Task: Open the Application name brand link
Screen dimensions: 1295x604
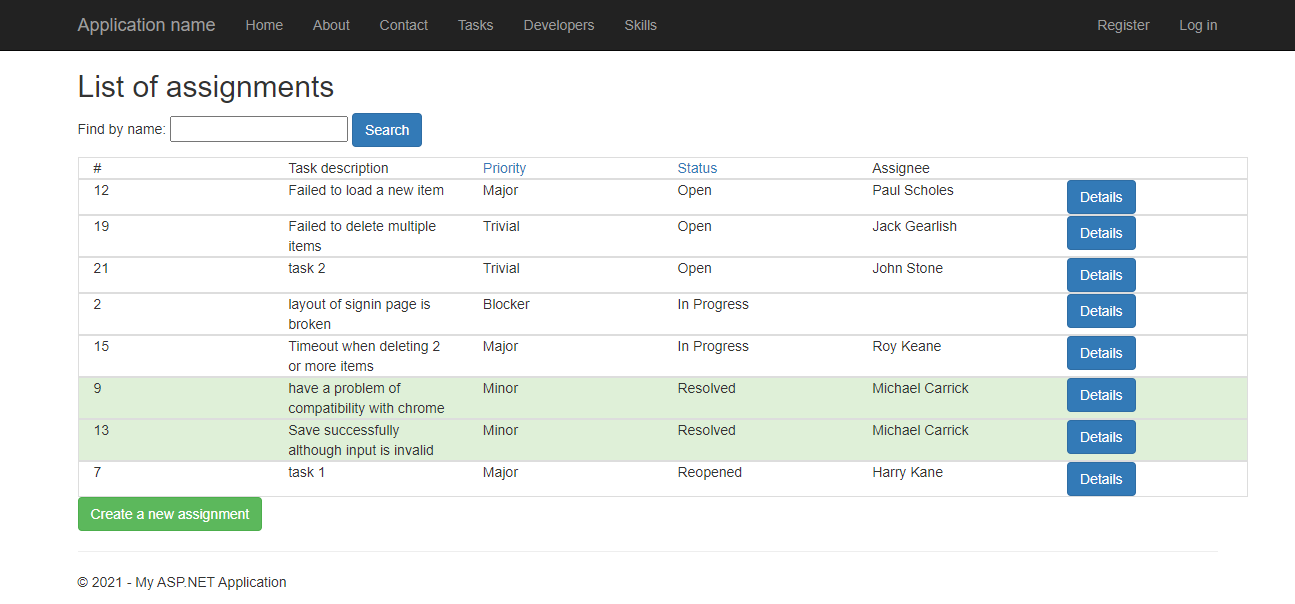Action: click(146, 25)
